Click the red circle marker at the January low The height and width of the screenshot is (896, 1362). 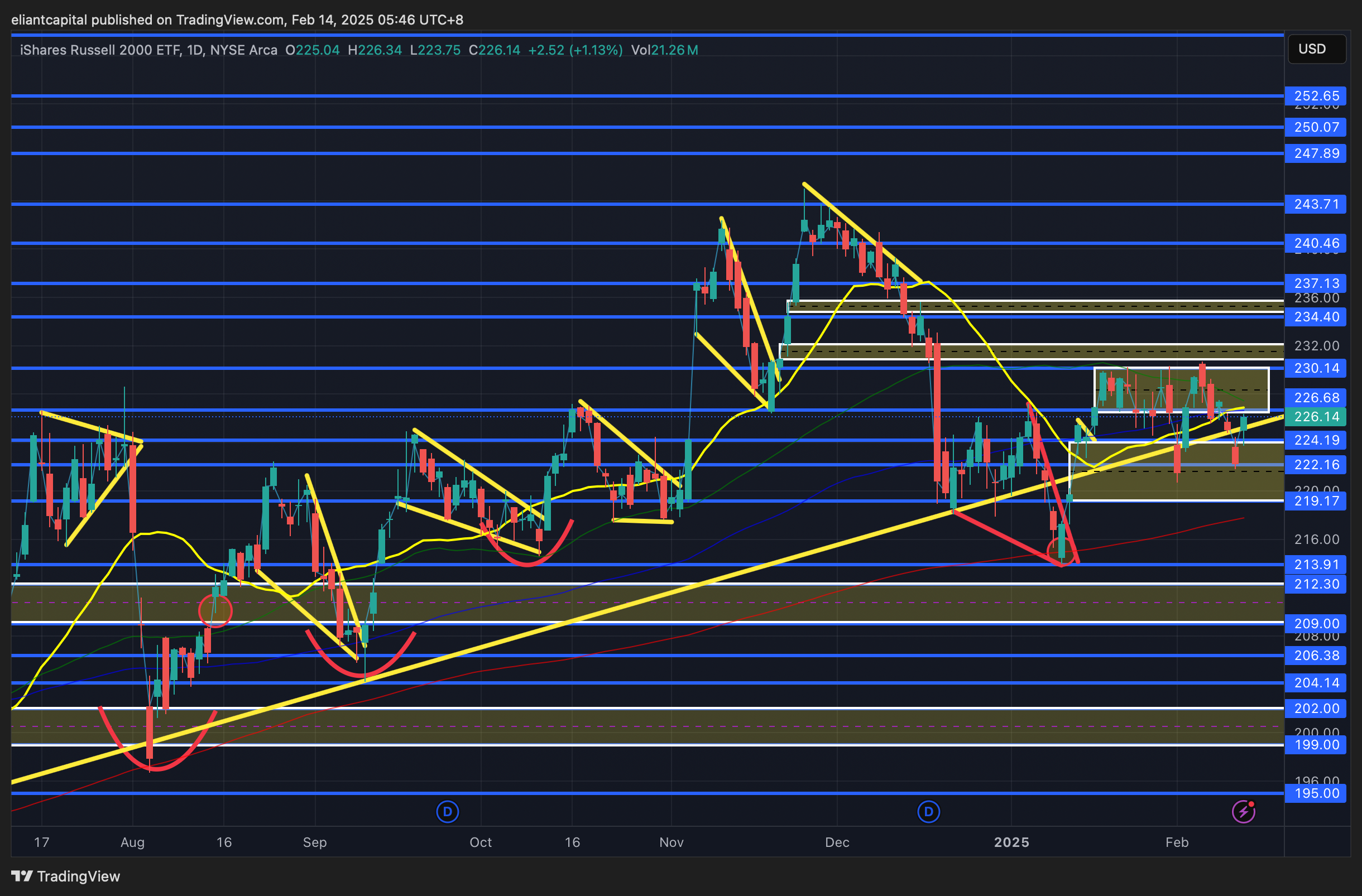tap(1062, 551)
